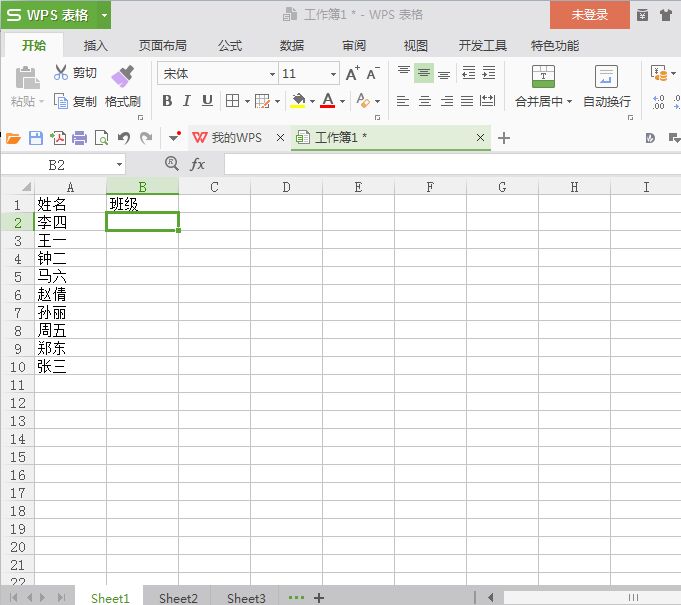
Task: Click the Merge and Center icon
Action: [x=543, y=77]
